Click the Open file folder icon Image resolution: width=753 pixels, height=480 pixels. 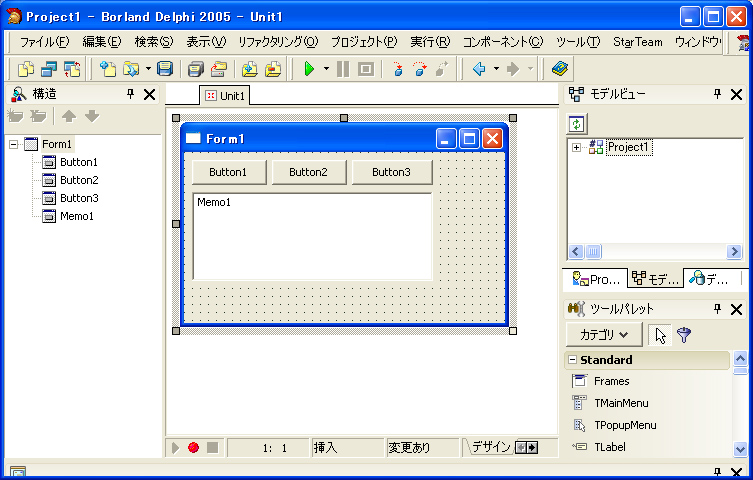[x=131, y=69]
